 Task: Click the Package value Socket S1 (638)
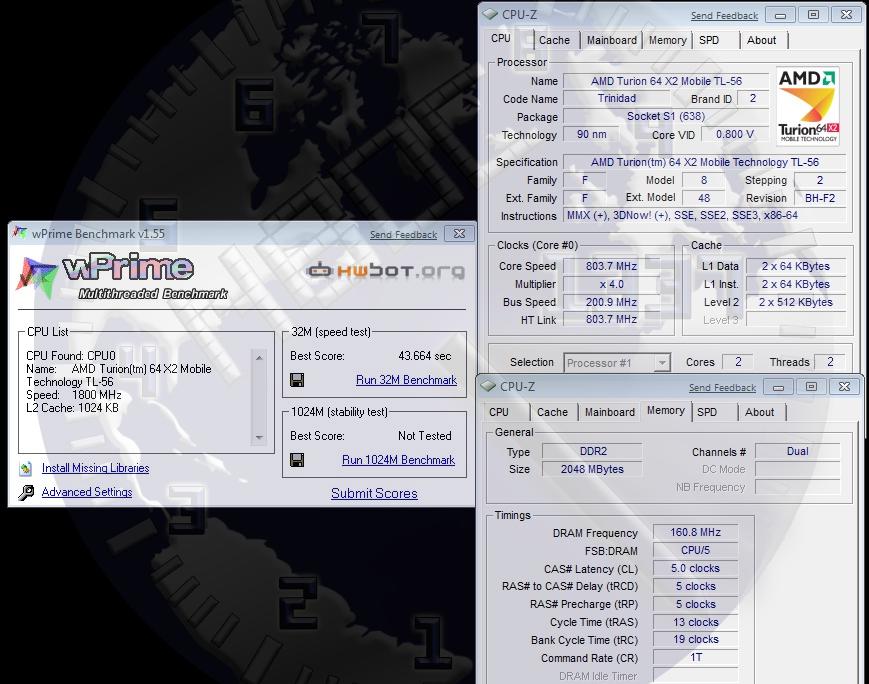(x=666, y=116)
